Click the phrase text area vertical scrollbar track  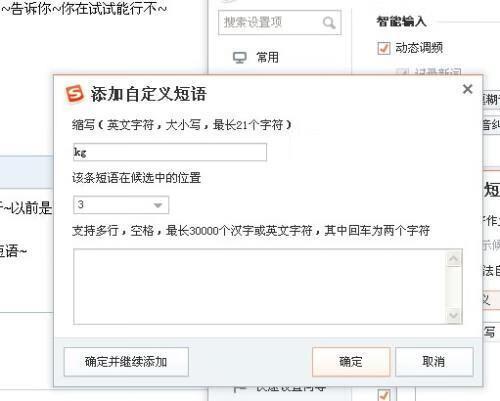tap(453, 287)
